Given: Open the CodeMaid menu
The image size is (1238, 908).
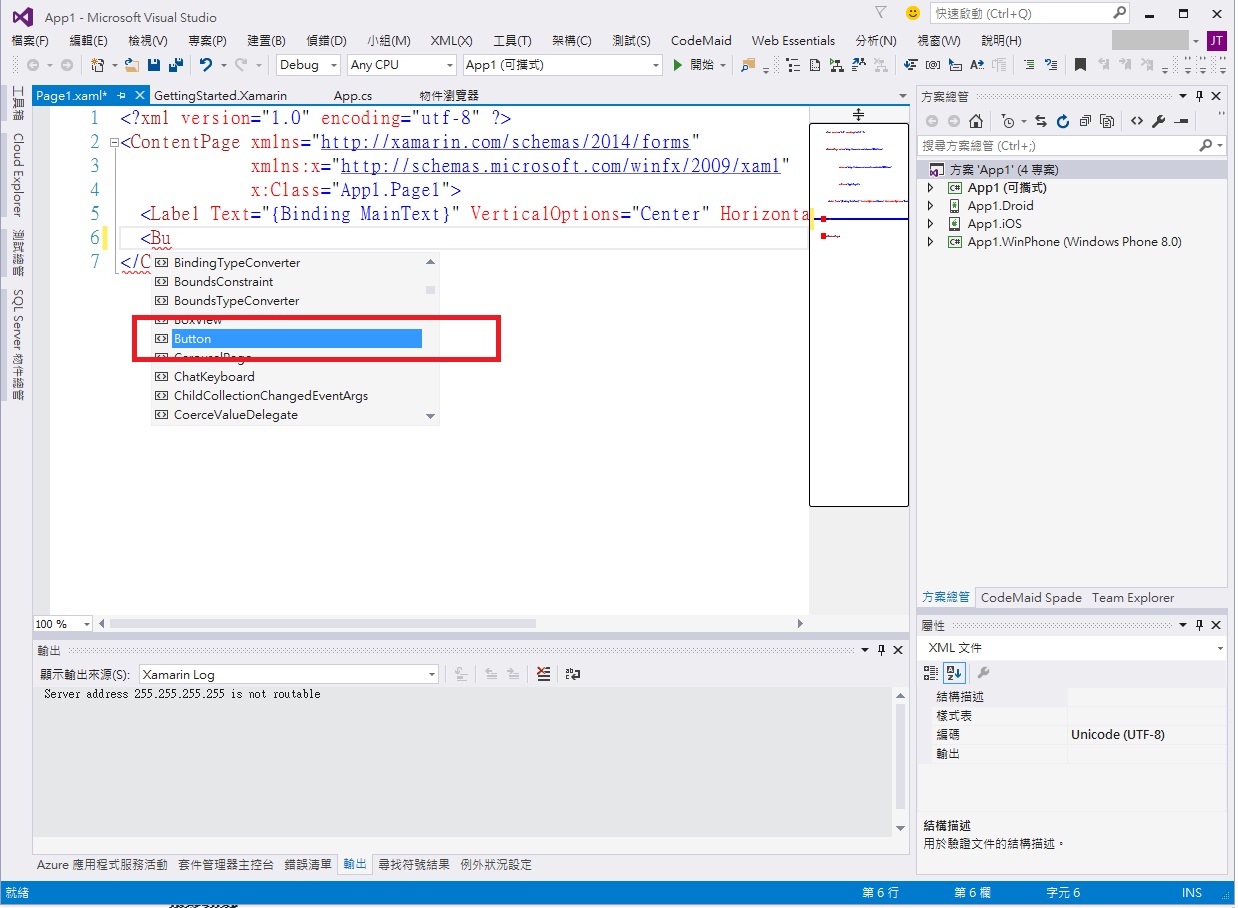Looking at the screenshot, I should click(x=701, y=41).
